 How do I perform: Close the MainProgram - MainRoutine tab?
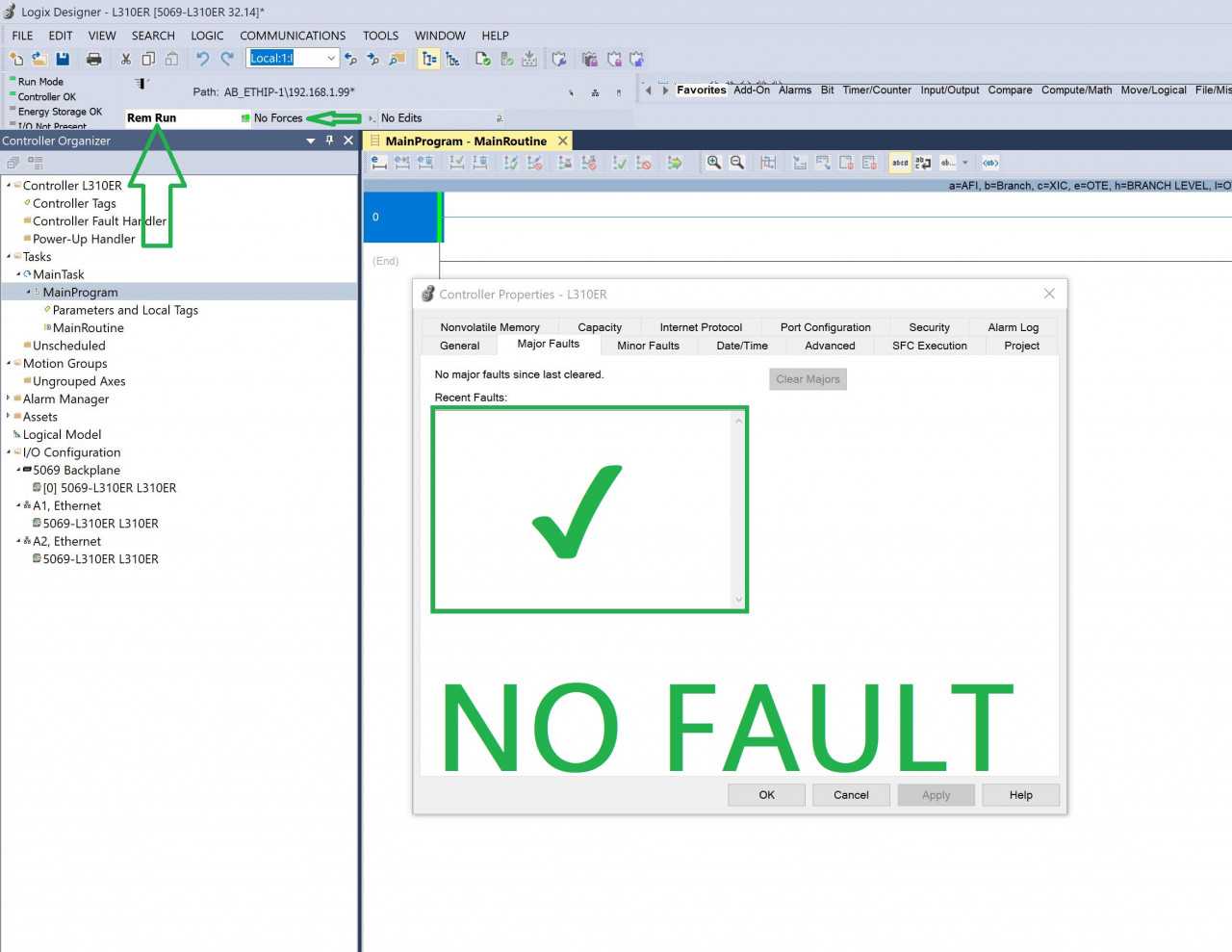tap(563, 141)
